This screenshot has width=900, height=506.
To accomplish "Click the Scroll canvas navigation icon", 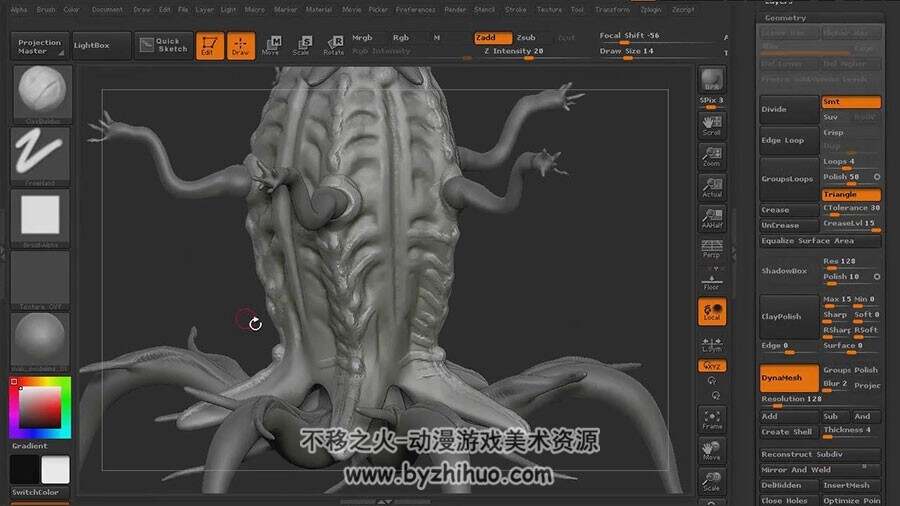I will 712,125.
